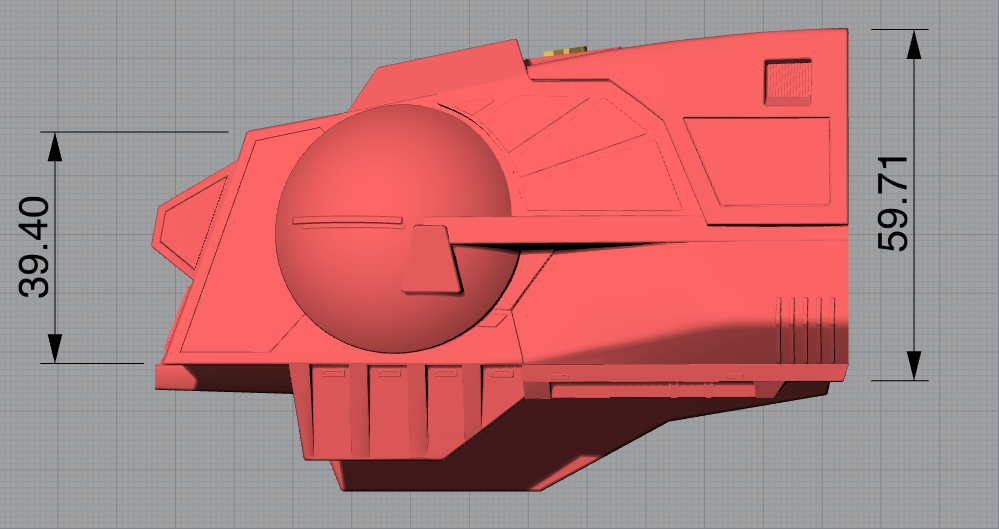Select the small yellow part atop the model
This screenshot has width=999, height=529.
tap(564, 51)
